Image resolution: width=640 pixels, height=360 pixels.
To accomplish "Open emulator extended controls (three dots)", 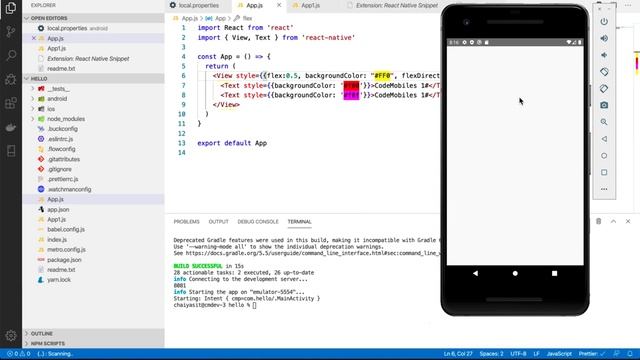I will pyautogui.click(x=604, y=189).
